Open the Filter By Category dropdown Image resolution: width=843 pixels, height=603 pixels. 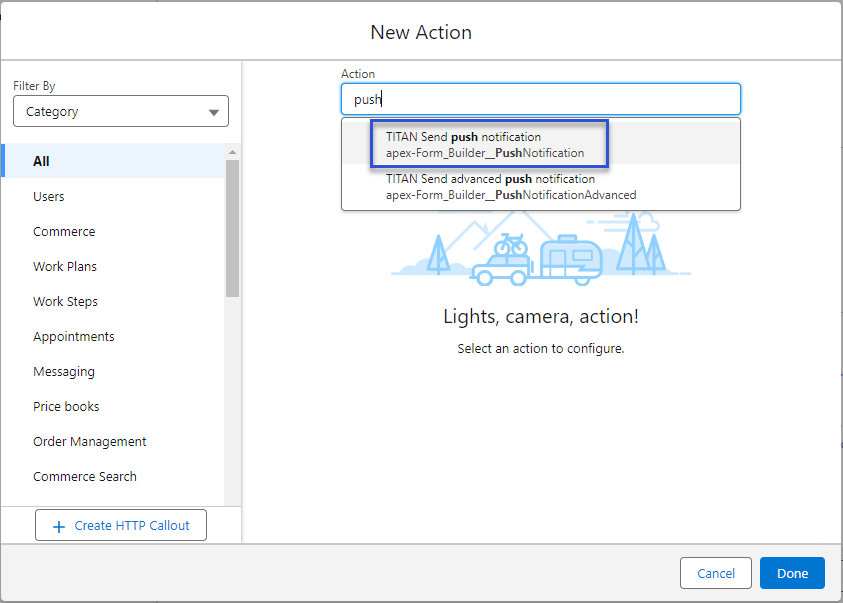120,112
